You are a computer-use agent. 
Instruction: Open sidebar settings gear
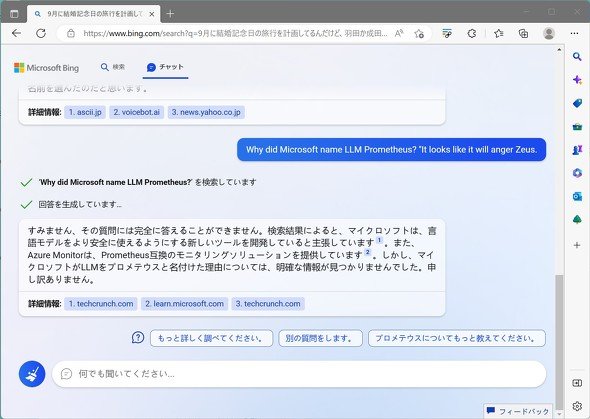coord(577,406)
